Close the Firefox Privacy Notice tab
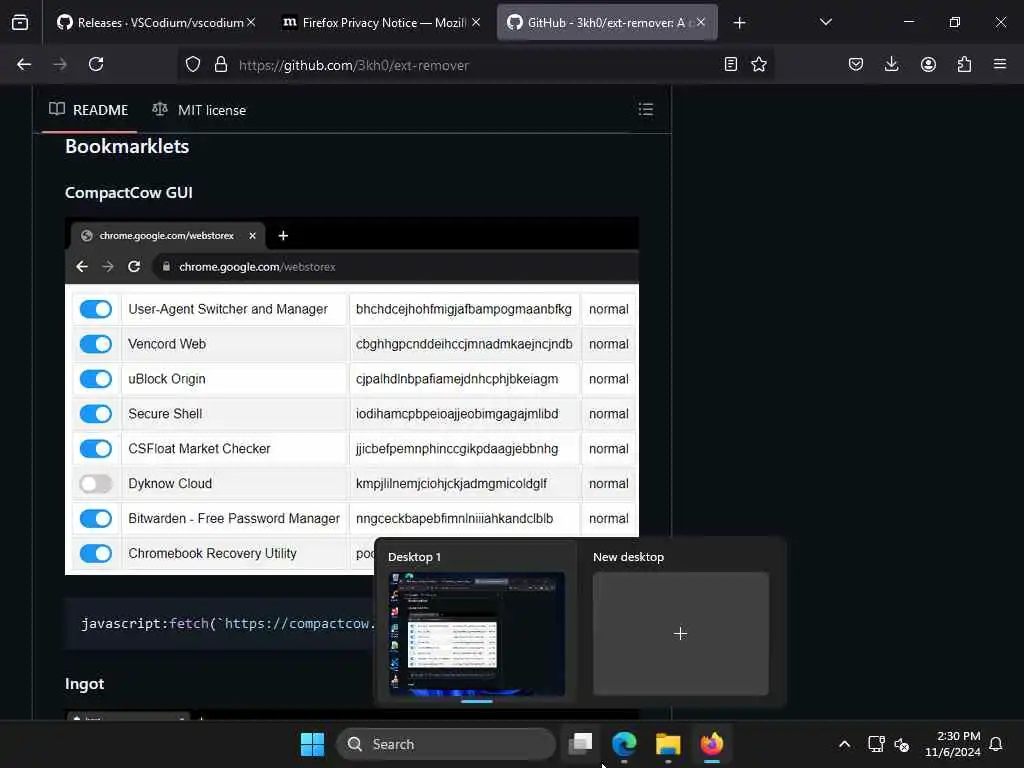The image size is (1024, 768). point(476,22)
